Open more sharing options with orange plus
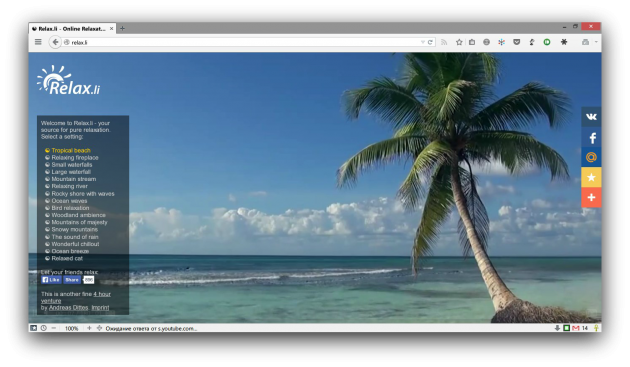 coord(591,197)
